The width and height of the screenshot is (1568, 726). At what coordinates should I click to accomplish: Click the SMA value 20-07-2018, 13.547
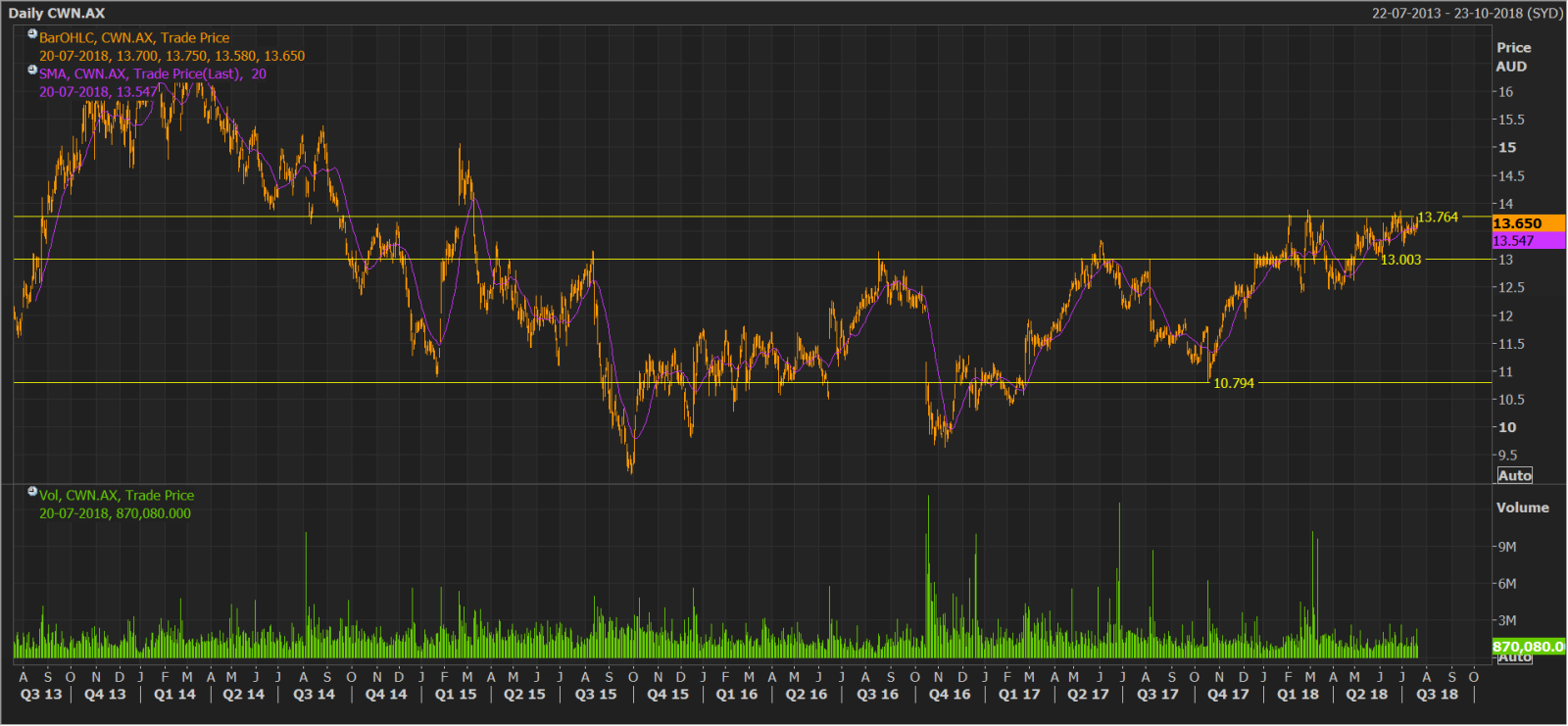[x=98, y=92]
